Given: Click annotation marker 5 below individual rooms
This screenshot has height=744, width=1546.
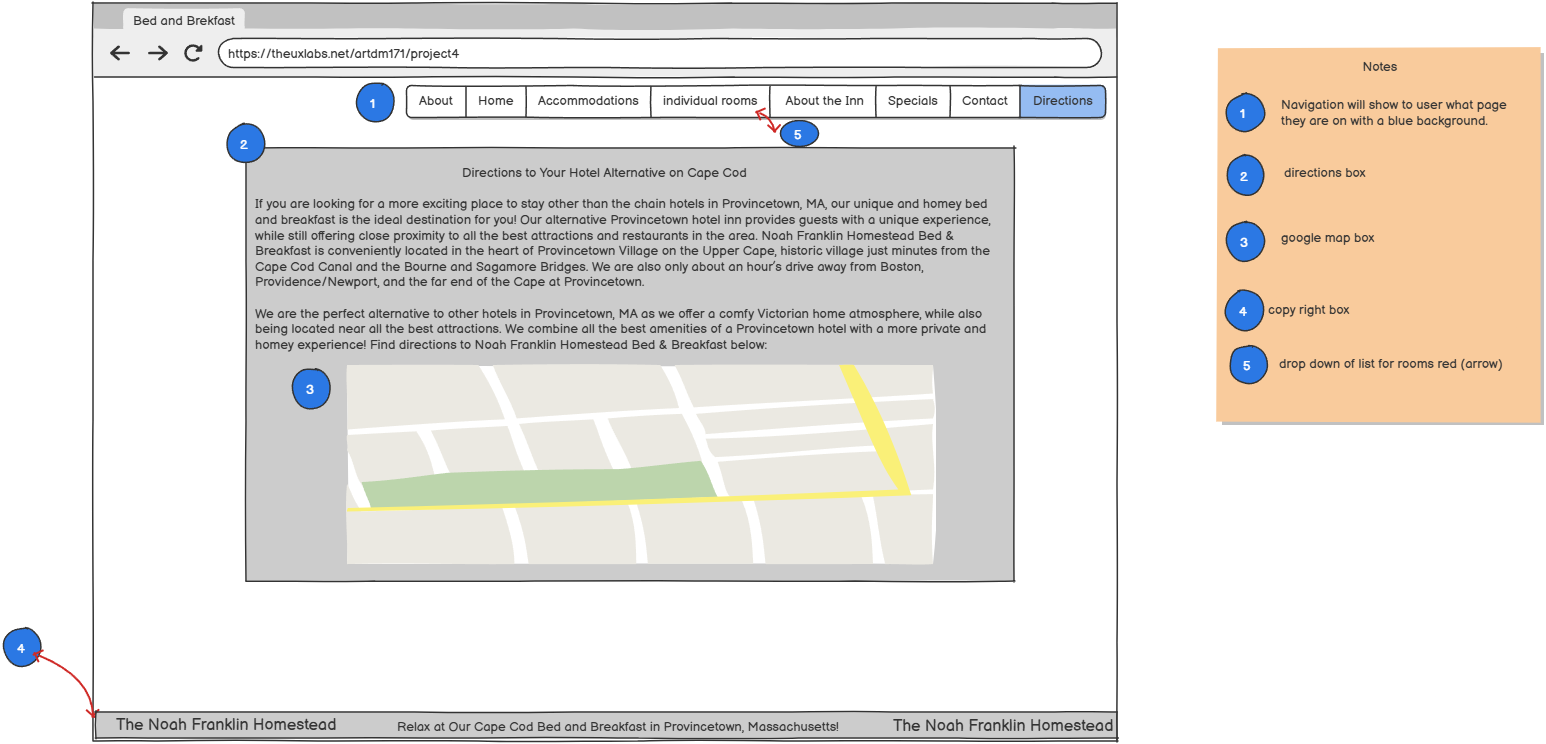Looking at the screenshot, I should tap(799, 132).
